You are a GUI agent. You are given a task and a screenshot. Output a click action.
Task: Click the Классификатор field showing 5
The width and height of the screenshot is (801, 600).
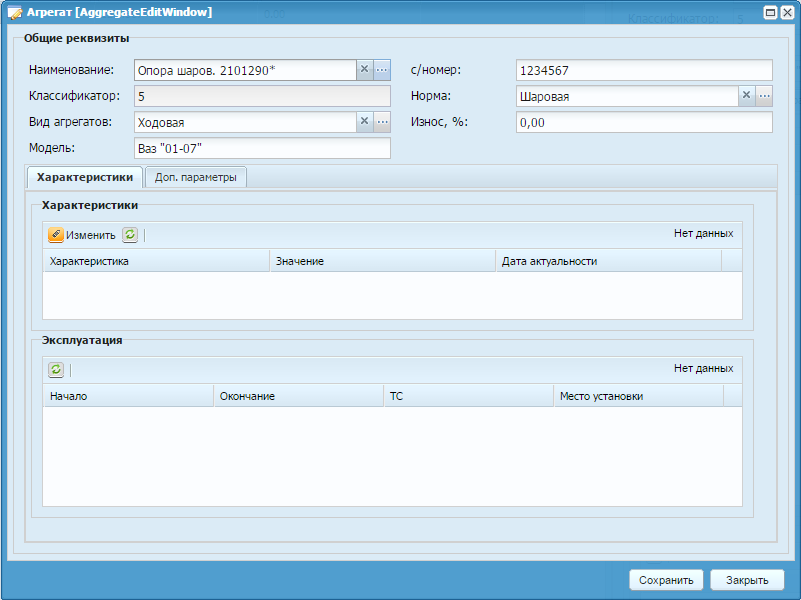(262, 96)
